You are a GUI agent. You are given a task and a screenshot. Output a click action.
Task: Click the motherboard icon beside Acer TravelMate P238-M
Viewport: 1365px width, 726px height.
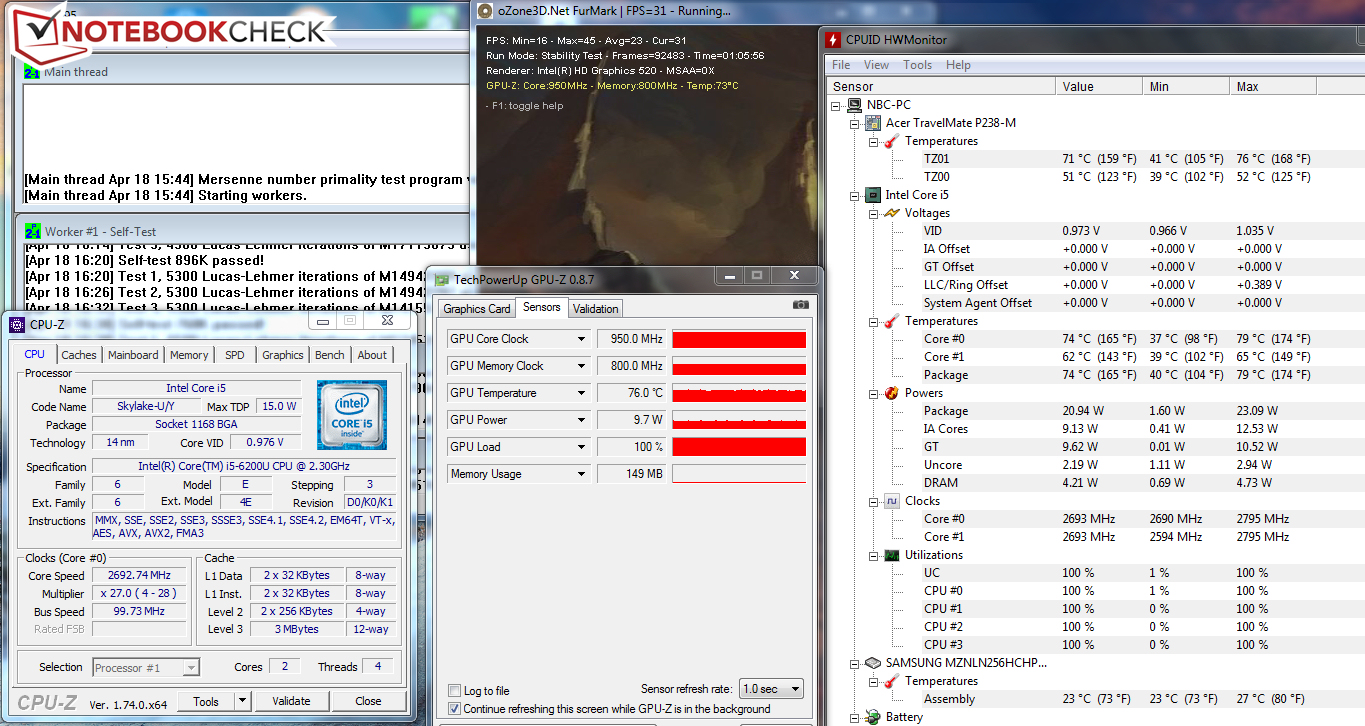pyautogui.click(x=874, y=123)
